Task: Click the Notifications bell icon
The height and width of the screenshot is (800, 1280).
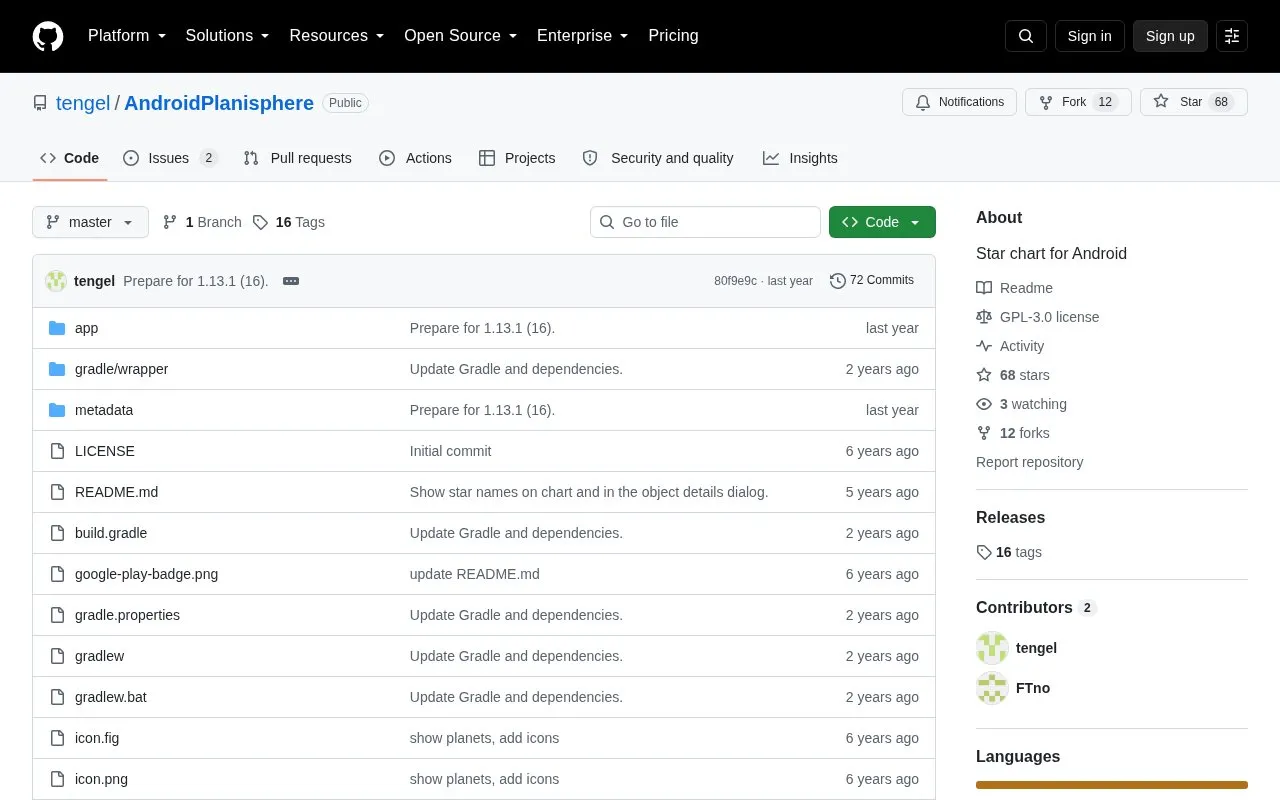Action: pos(923,102)
